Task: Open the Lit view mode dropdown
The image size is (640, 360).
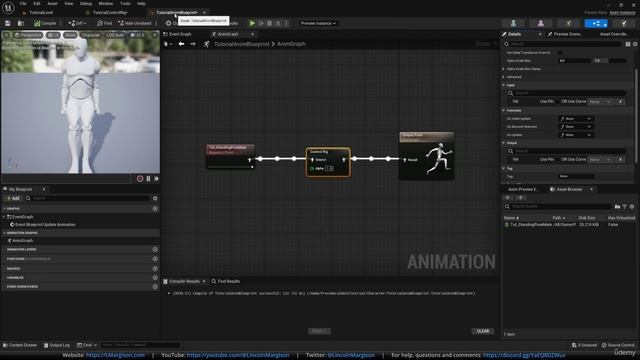Action: [x=53, y=35]
